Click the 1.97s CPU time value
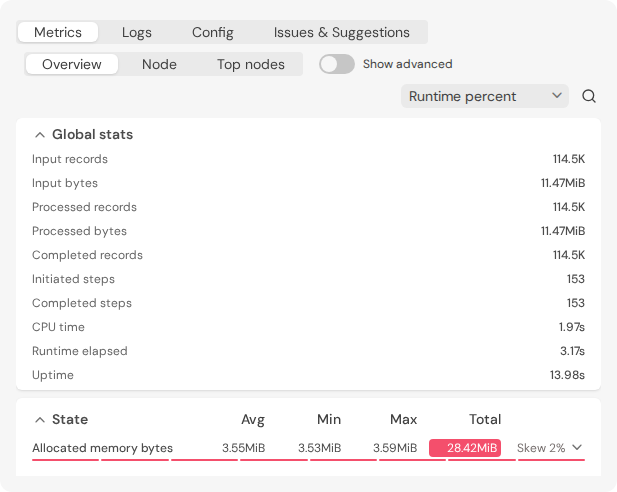Viewport: 617px width, 492px height. point(572,327)
